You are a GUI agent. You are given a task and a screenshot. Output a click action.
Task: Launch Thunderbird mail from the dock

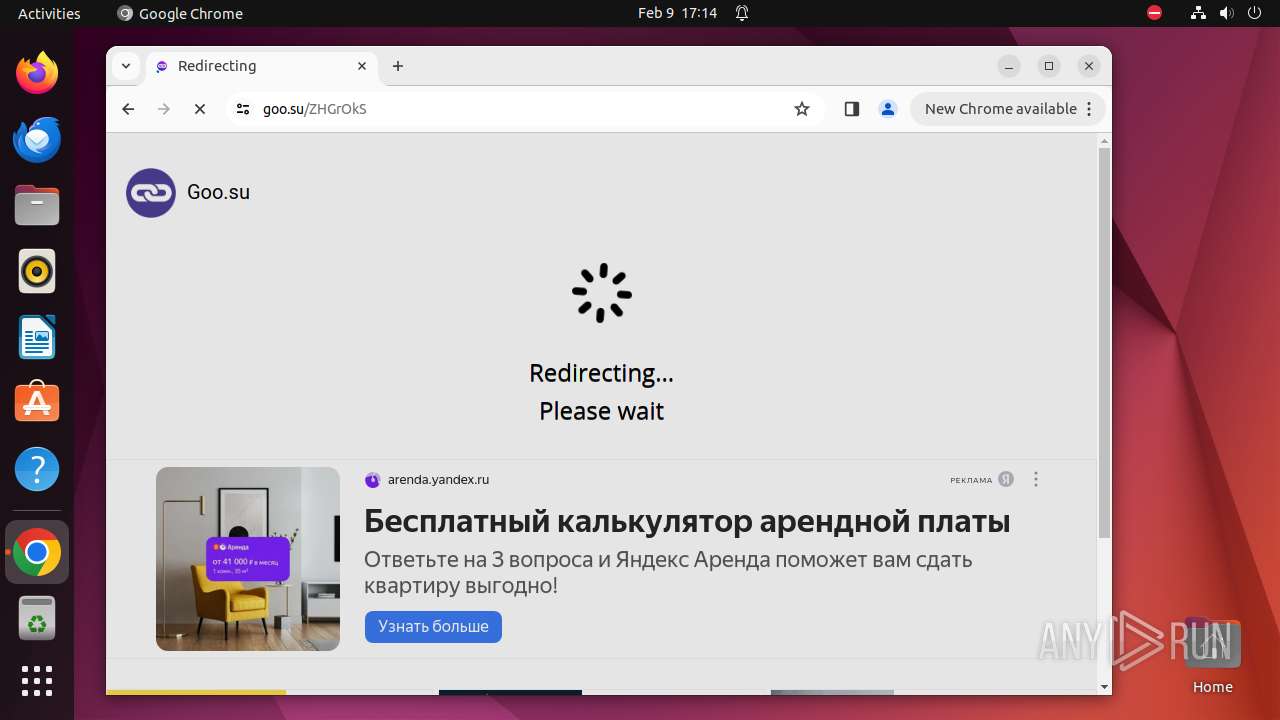tap(37, 139)
